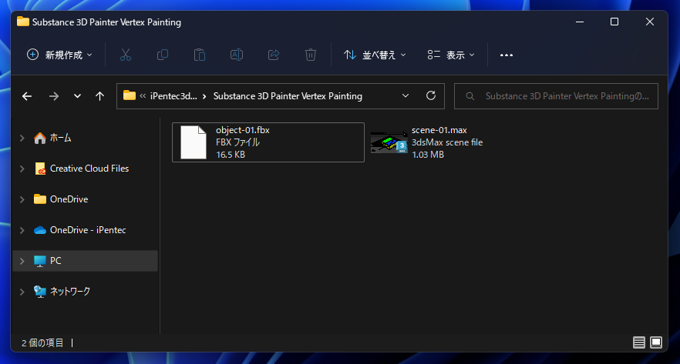The image size is (680, 364).
Task: Select the object-01.fbx file
Action: tap(268, 142)
